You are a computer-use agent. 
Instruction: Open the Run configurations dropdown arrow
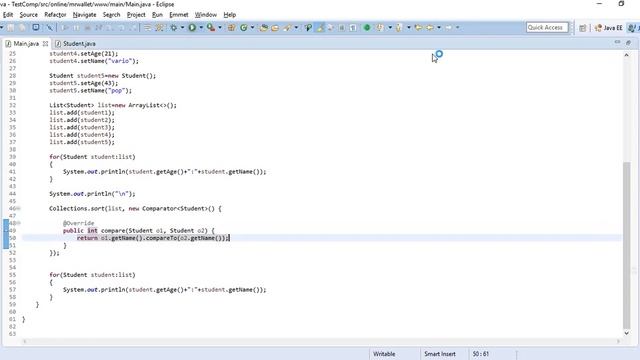point(201,27)
